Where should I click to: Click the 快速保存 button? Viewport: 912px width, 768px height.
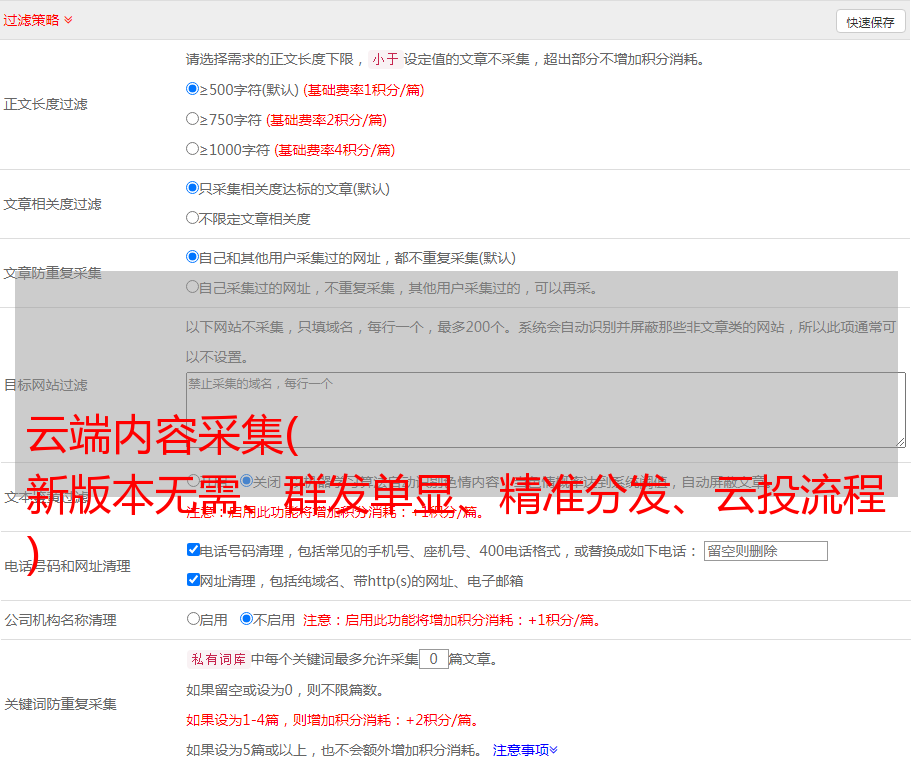click(x=870, y=22)
